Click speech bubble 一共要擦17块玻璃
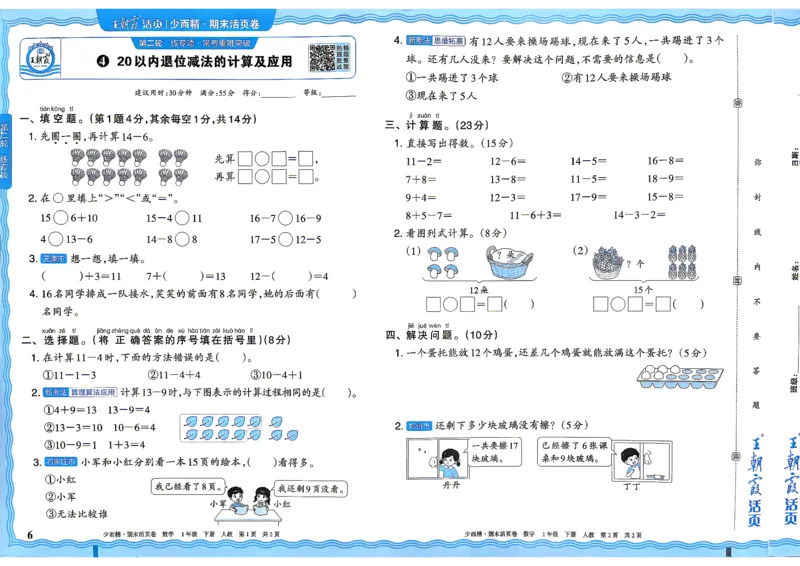Viewport: 800px width, 566px height. (494, 453)
